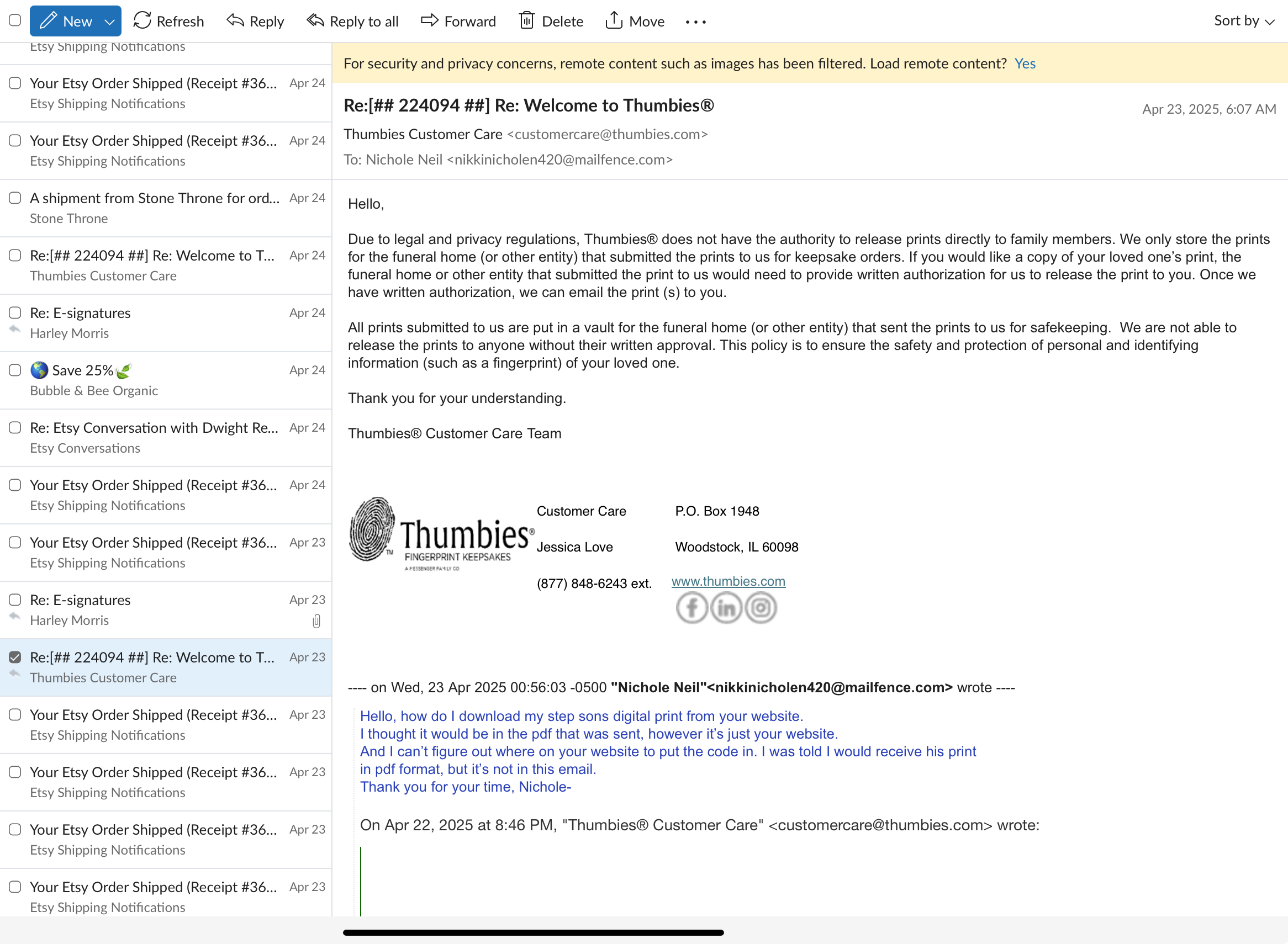Open the Etsy Conversation with Dwight email

166,438
